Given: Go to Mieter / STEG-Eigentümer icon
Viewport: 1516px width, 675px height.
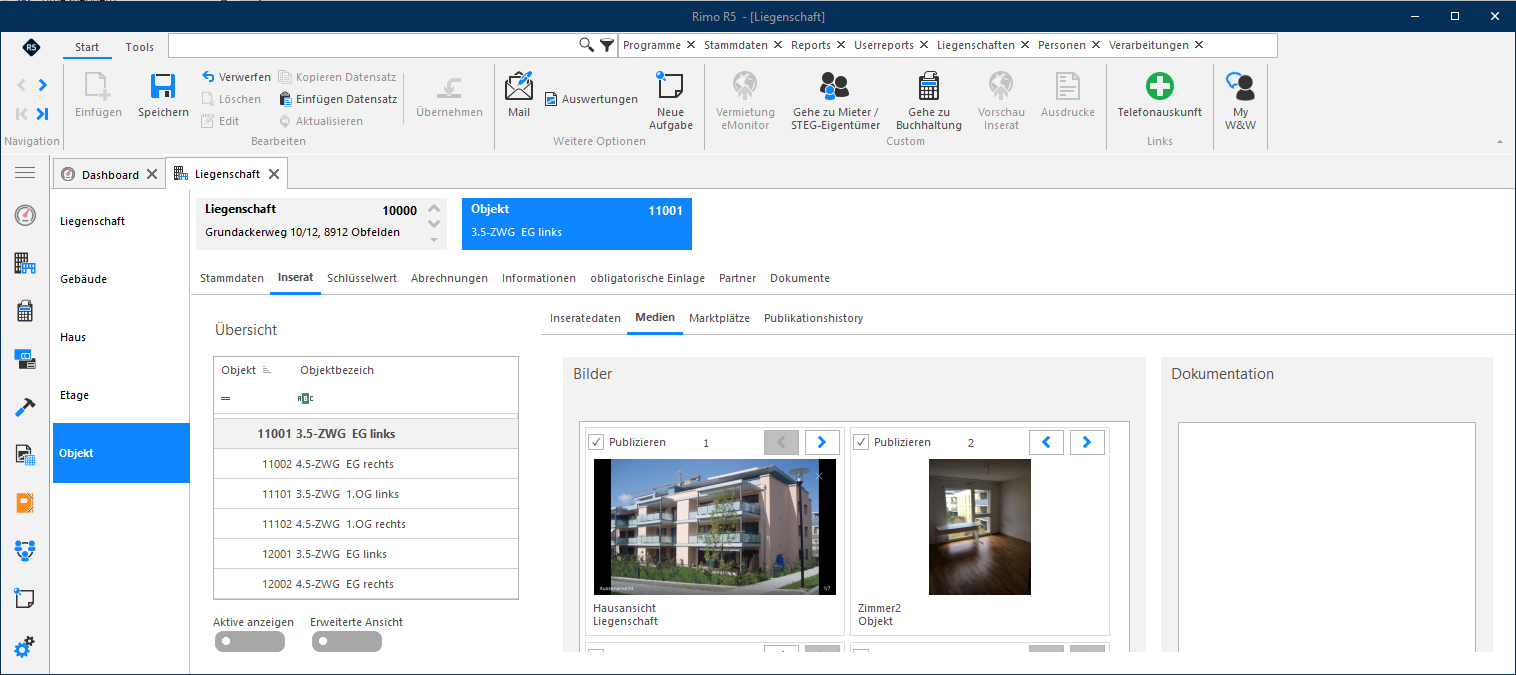Looking at the screenshot, I should (x=834, y=86).
